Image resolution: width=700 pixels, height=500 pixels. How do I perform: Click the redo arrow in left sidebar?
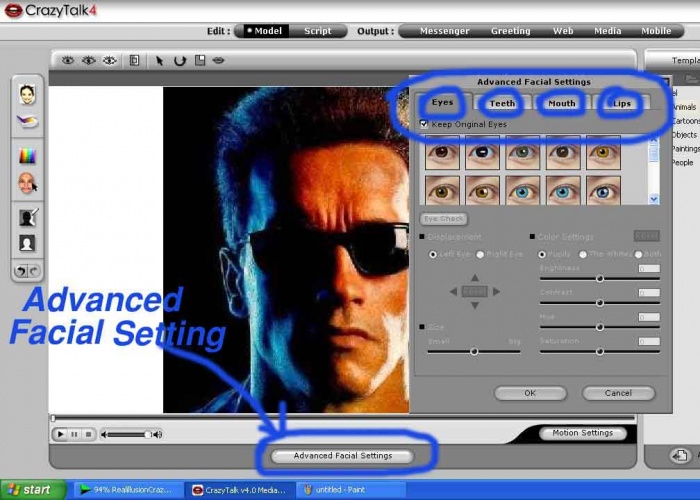click(34, 271)
